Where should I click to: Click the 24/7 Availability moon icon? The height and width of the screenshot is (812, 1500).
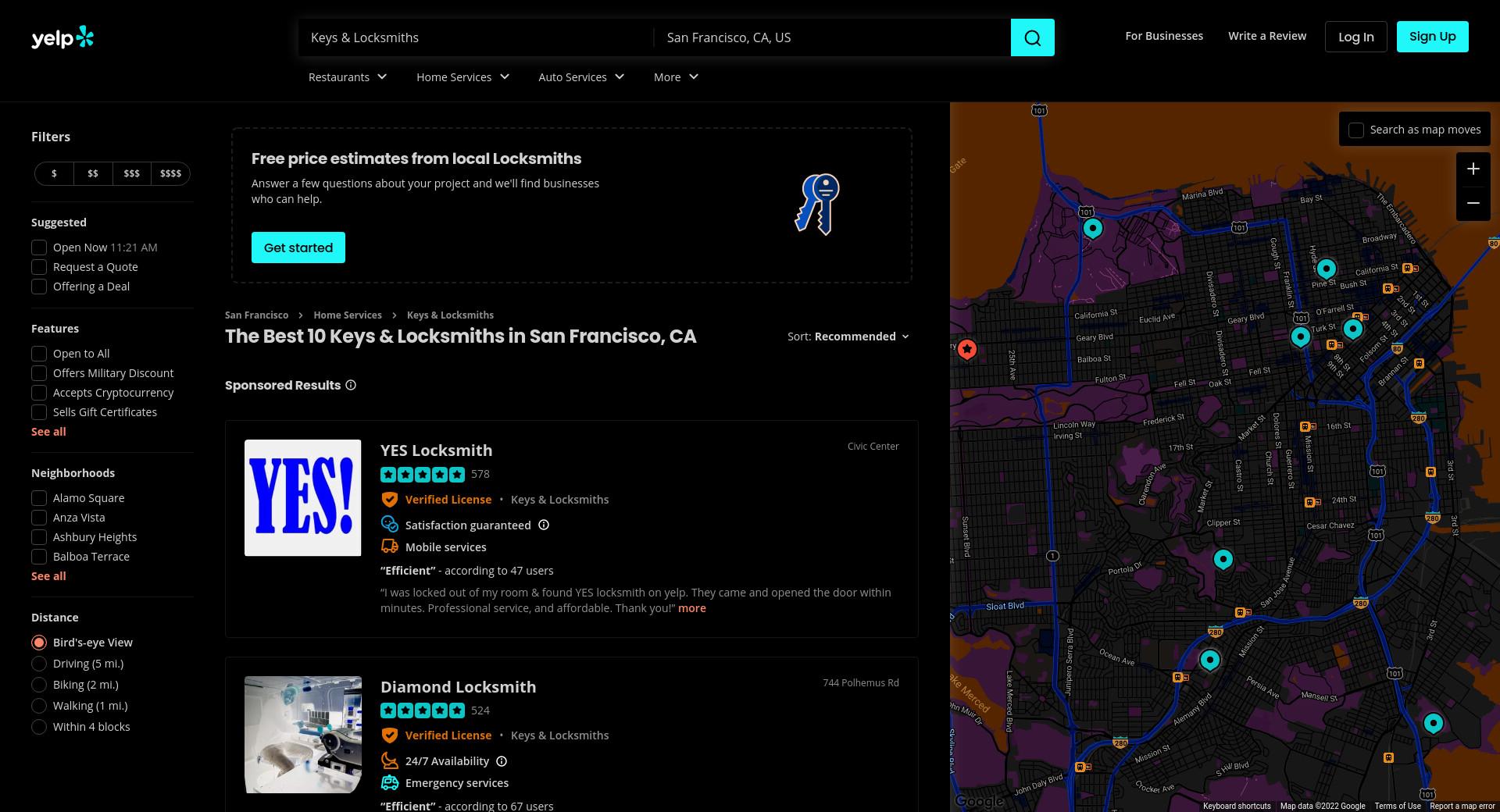point(389,760)
